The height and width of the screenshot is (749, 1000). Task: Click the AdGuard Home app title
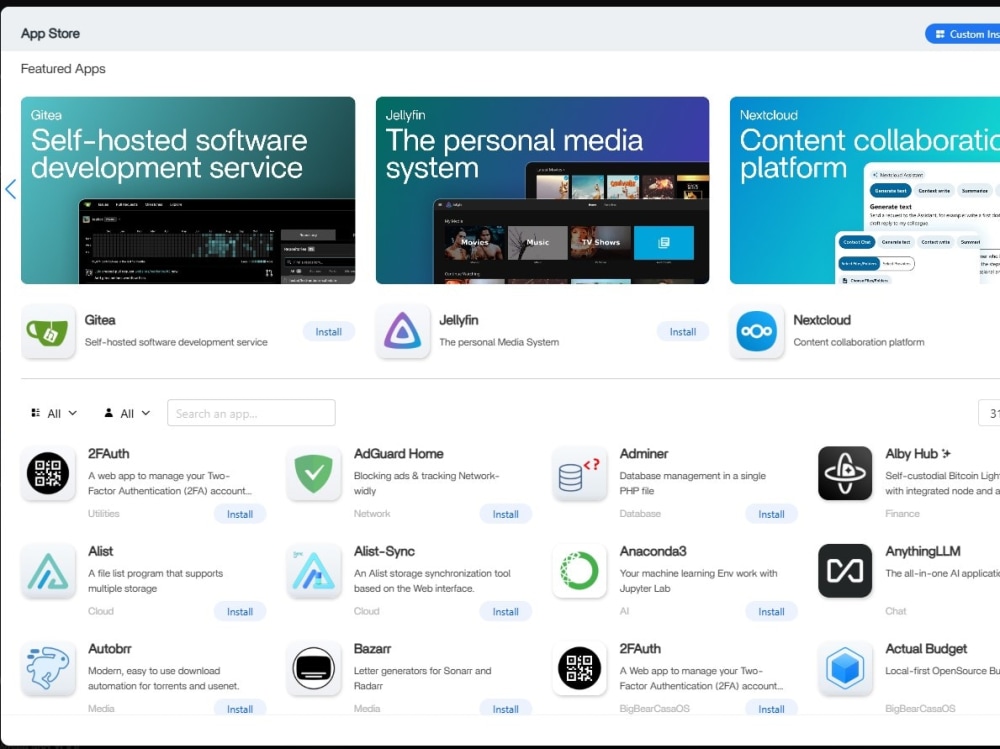coord(399,454)
